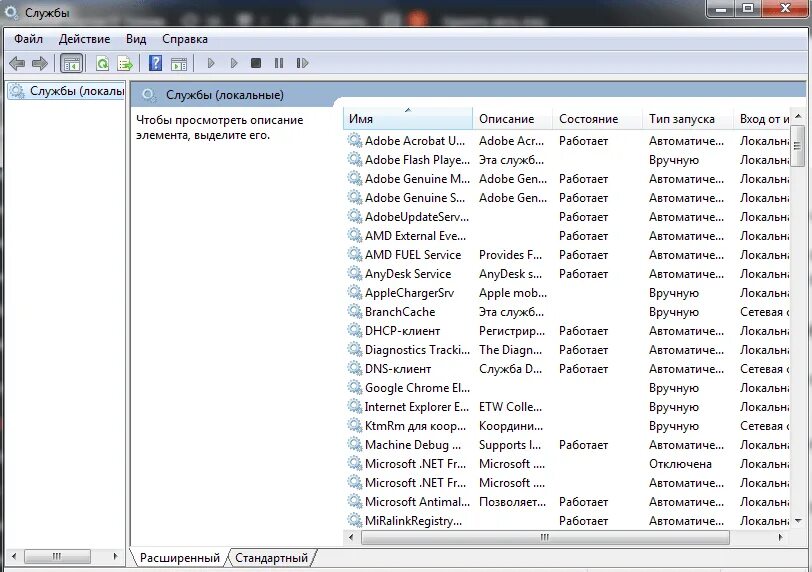This screenshot has height=572, width=812.
Task: Click the Службы title bar icon
Action: tap(11, 12)
